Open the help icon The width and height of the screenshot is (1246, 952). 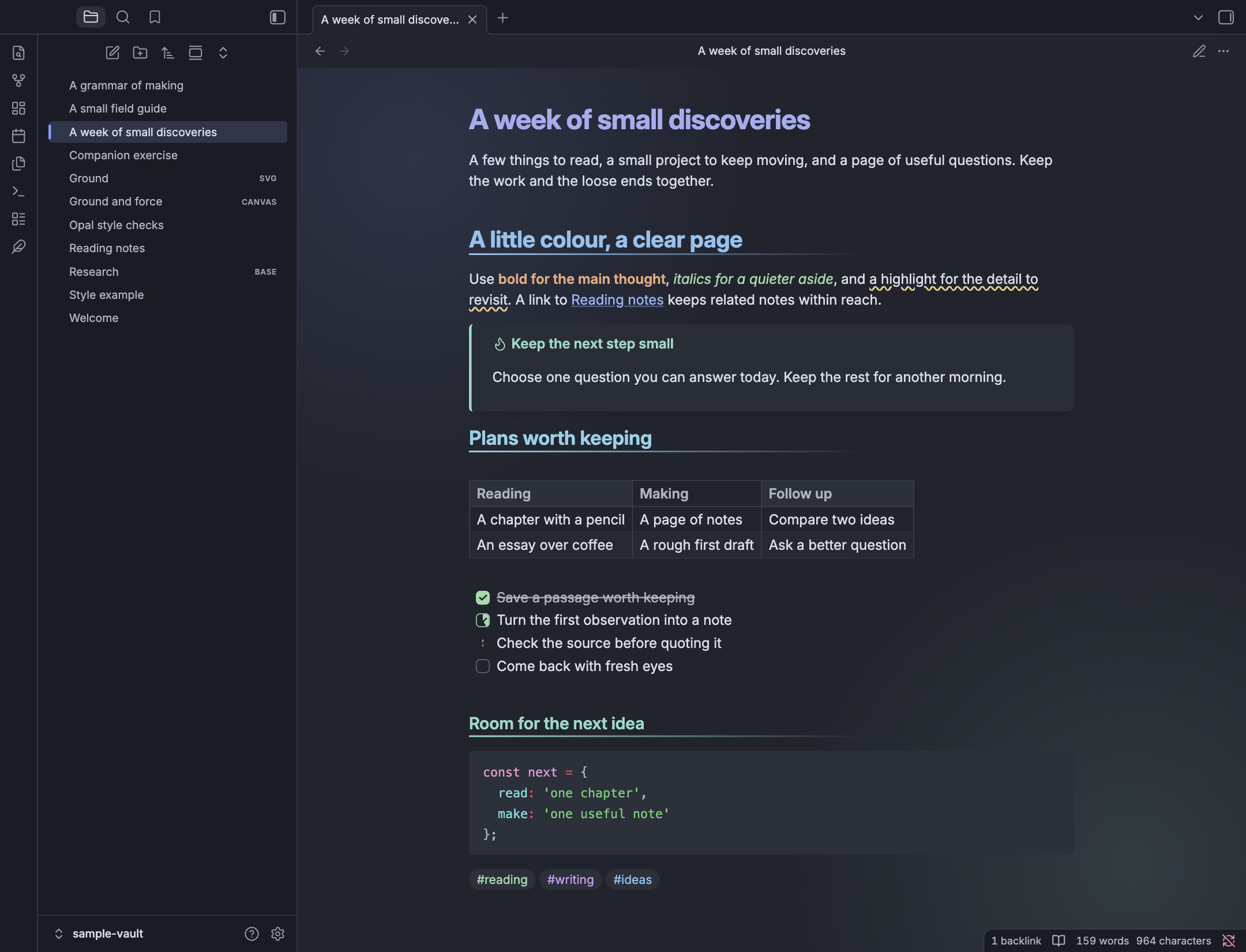point(252,934)
